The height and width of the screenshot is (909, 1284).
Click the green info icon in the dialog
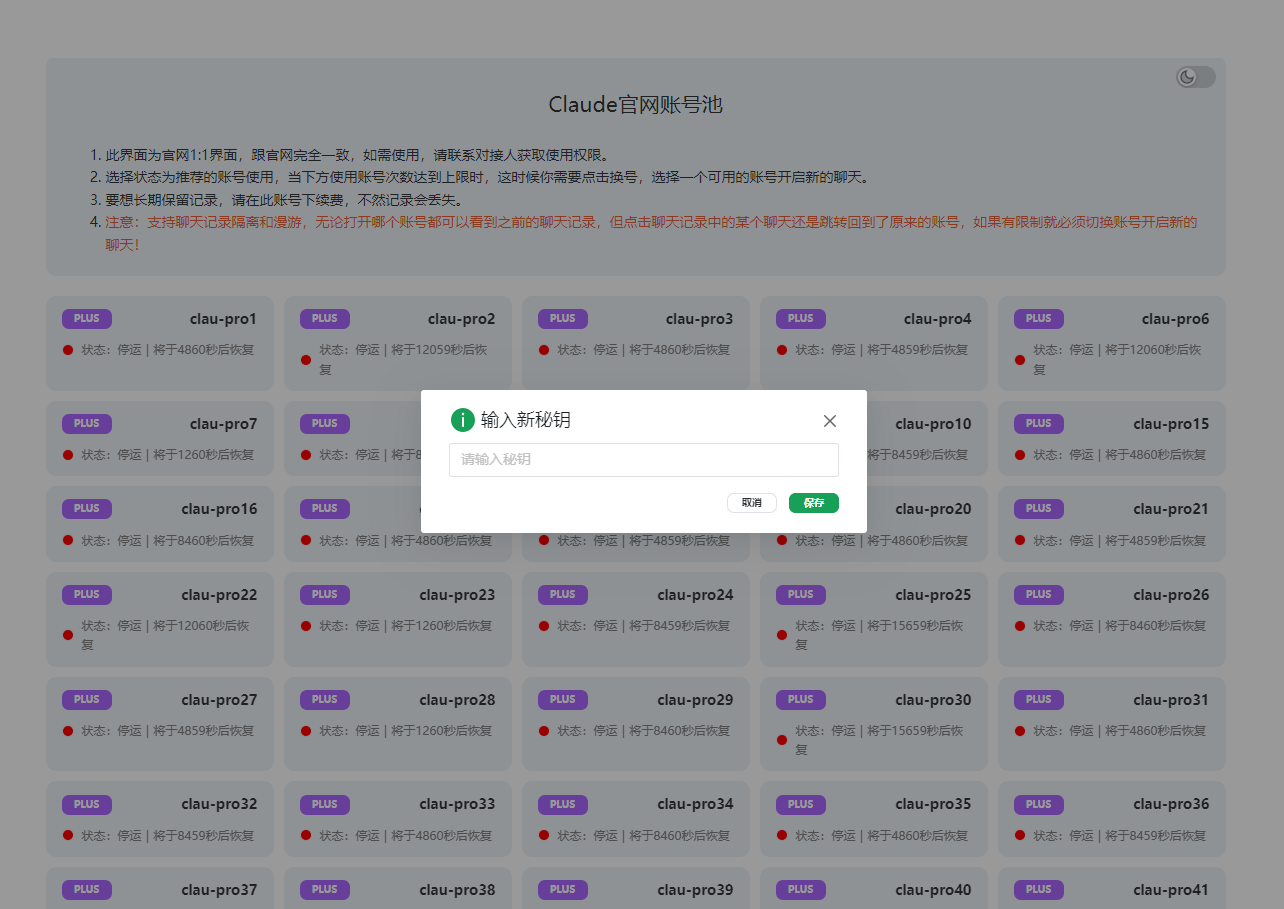coord(462,420)
